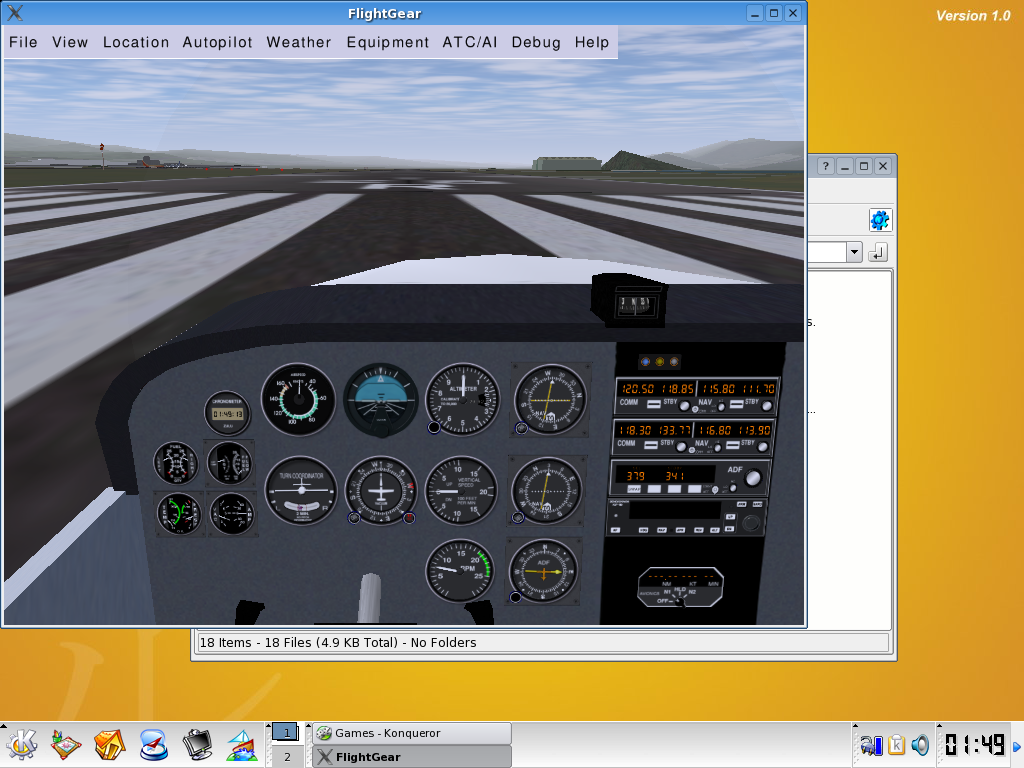Click the autopilot DN button
This screenshot has width=1024, height=768.
[x=729, y=529]
